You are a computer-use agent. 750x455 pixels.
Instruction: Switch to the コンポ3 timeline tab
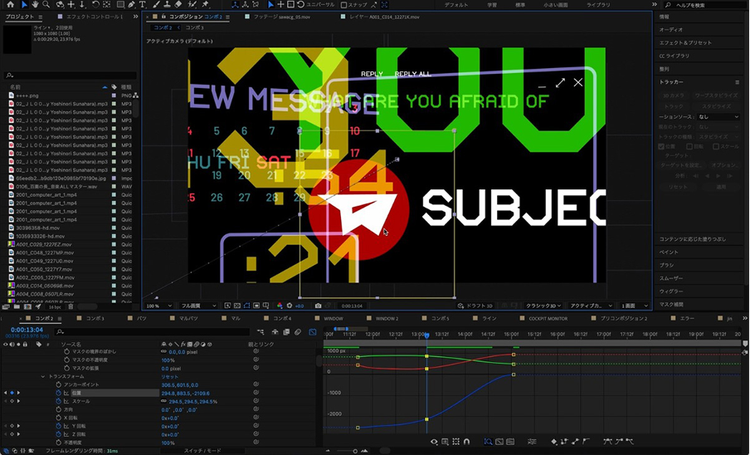[95, 318]
